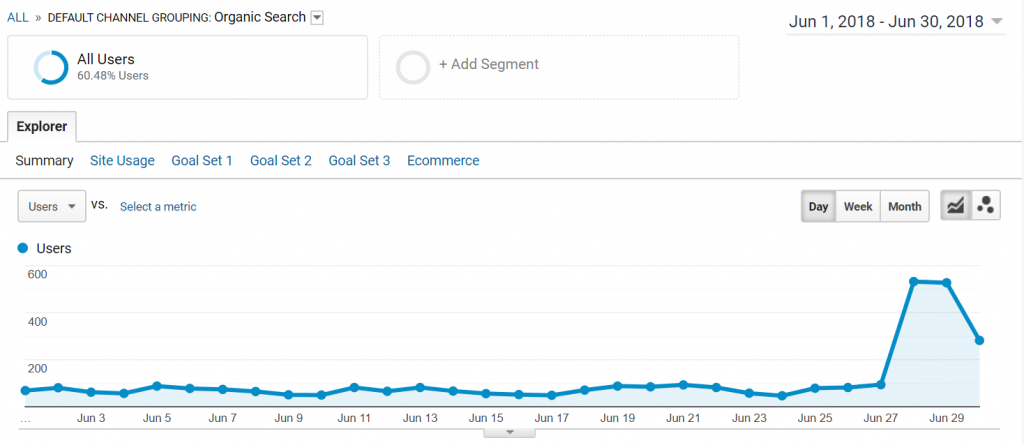The image size is (1024, 445).
Task: Set graph interval to Month
Action: (x=904, y=206)
